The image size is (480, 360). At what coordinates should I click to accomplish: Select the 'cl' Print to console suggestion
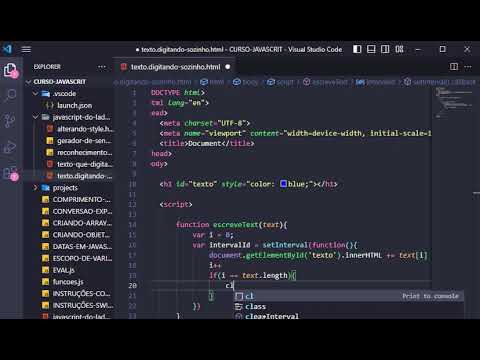(348, 296)
